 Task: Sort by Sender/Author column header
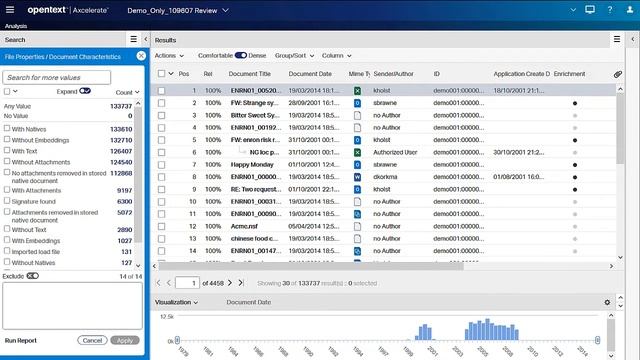[x=393, y=74]
